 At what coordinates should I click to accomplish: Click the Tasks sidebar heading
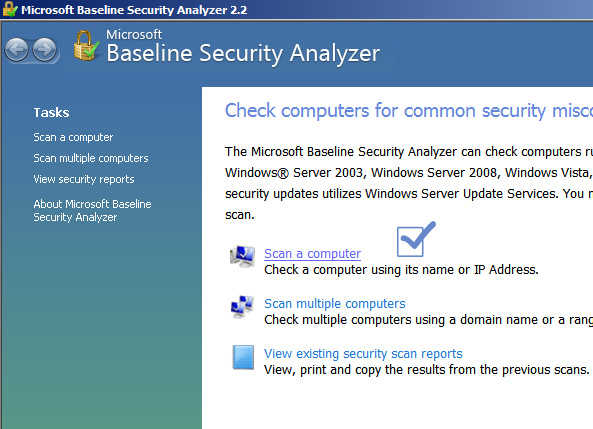point(51,112)
